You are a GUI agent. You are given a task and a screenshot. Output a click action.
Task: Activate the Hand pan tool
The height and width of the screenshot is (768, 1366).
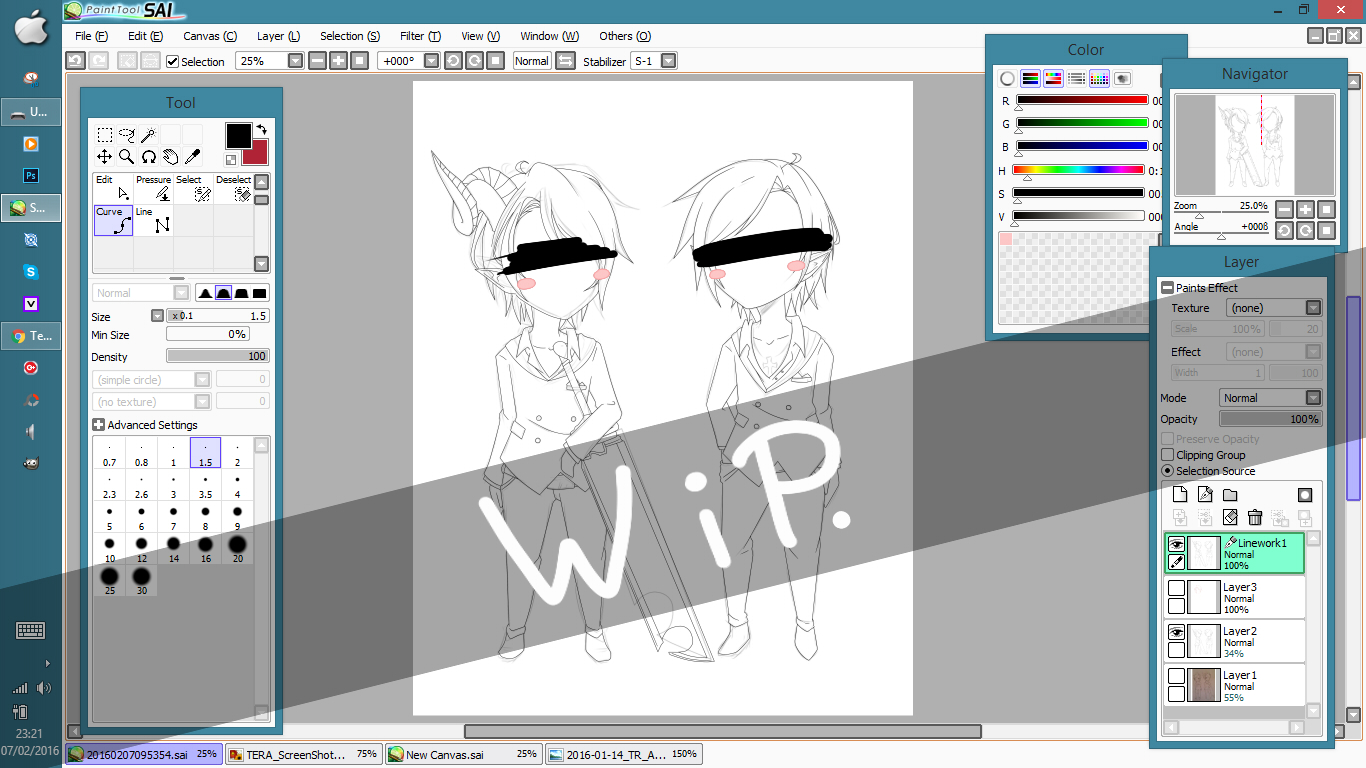click(x=170, y=156)
